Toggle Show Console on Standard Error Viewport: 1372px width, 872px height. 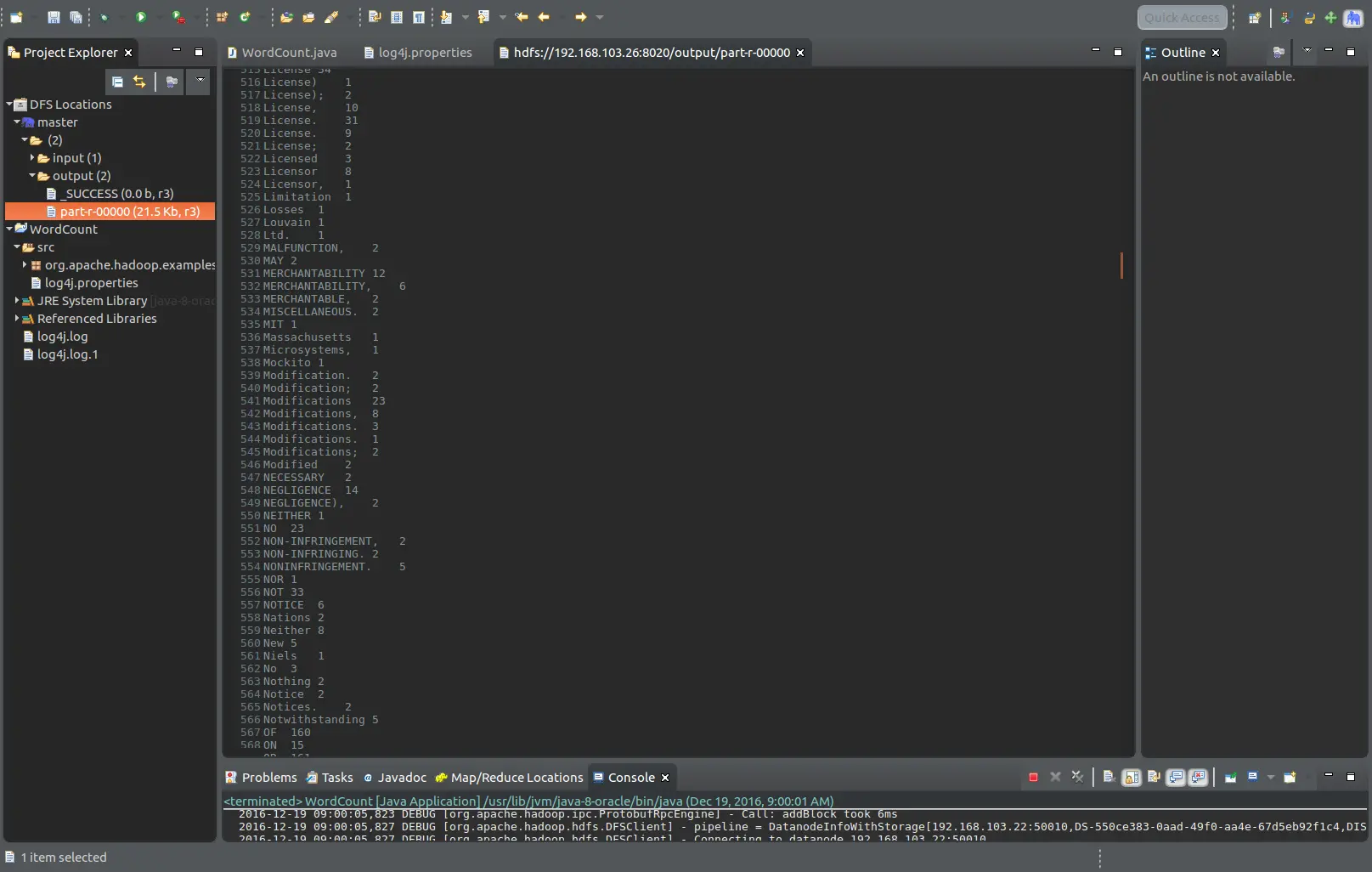1198,777
